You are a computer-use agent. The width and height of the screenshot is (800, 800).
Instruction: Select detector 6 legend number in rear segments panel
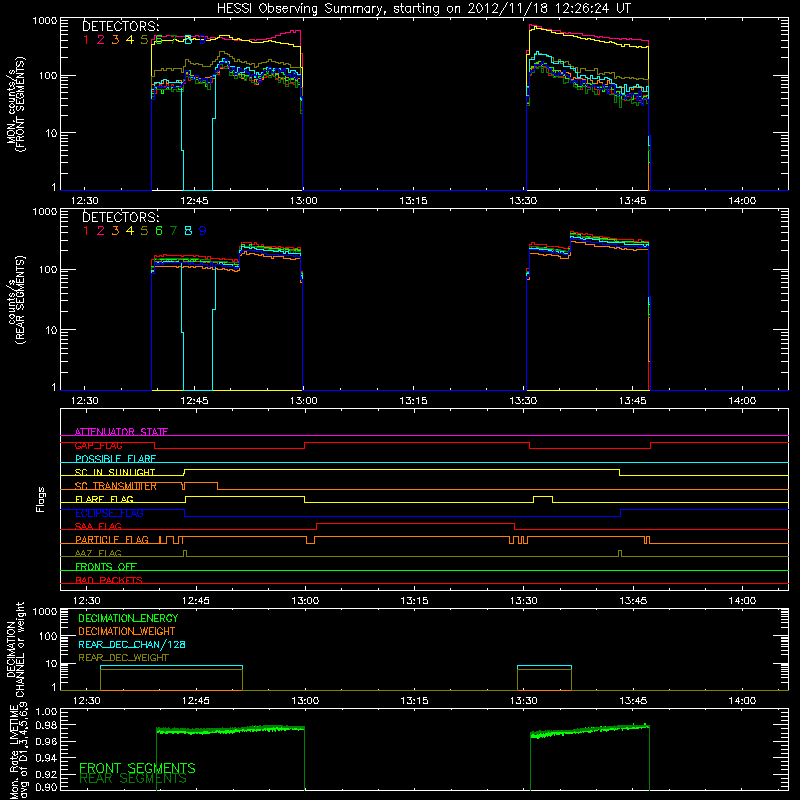pyautogui.click(x=159, y=231)
